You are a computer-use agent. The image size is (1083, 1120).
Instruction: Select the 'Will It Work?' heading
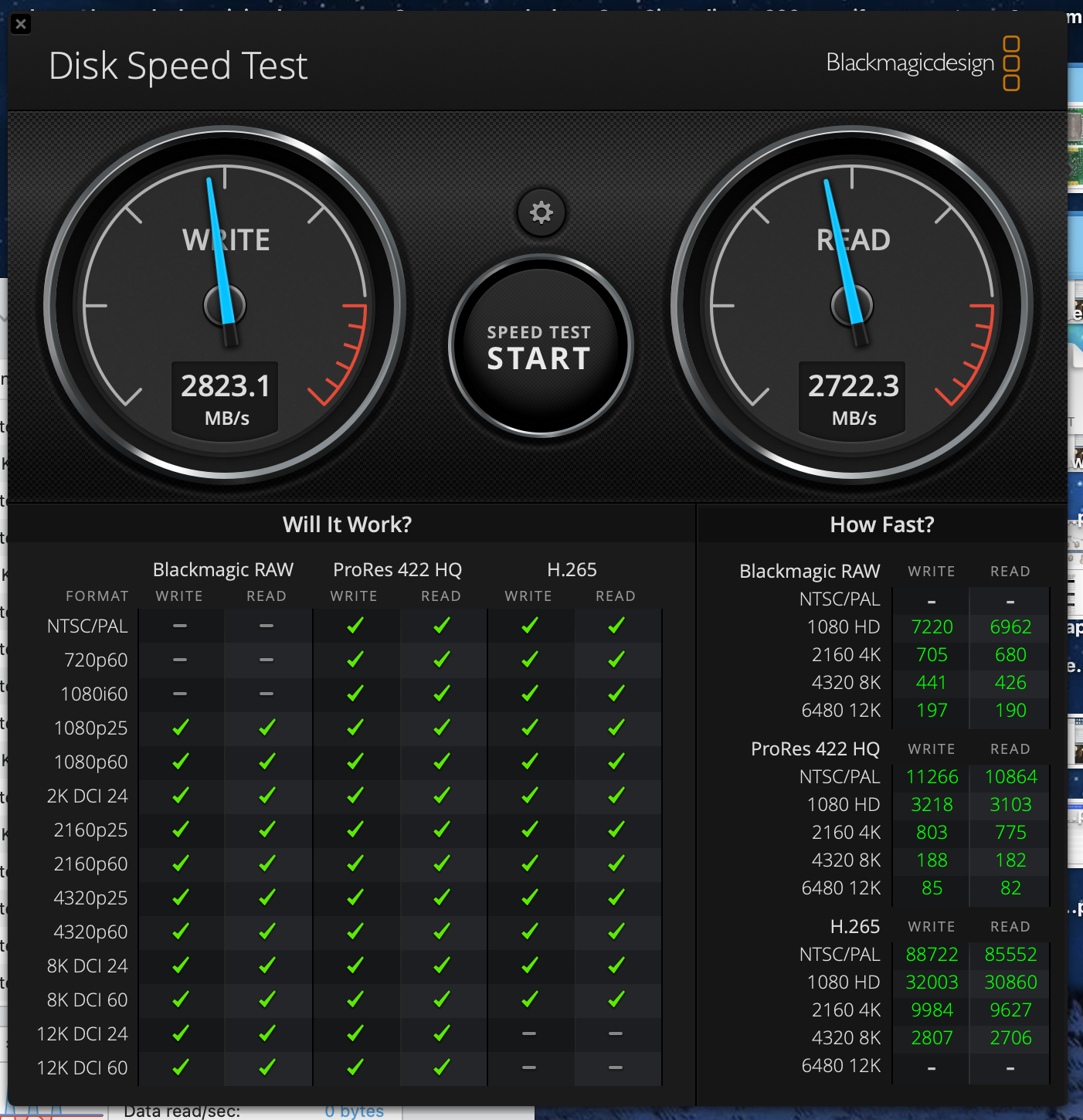[347, 524]
